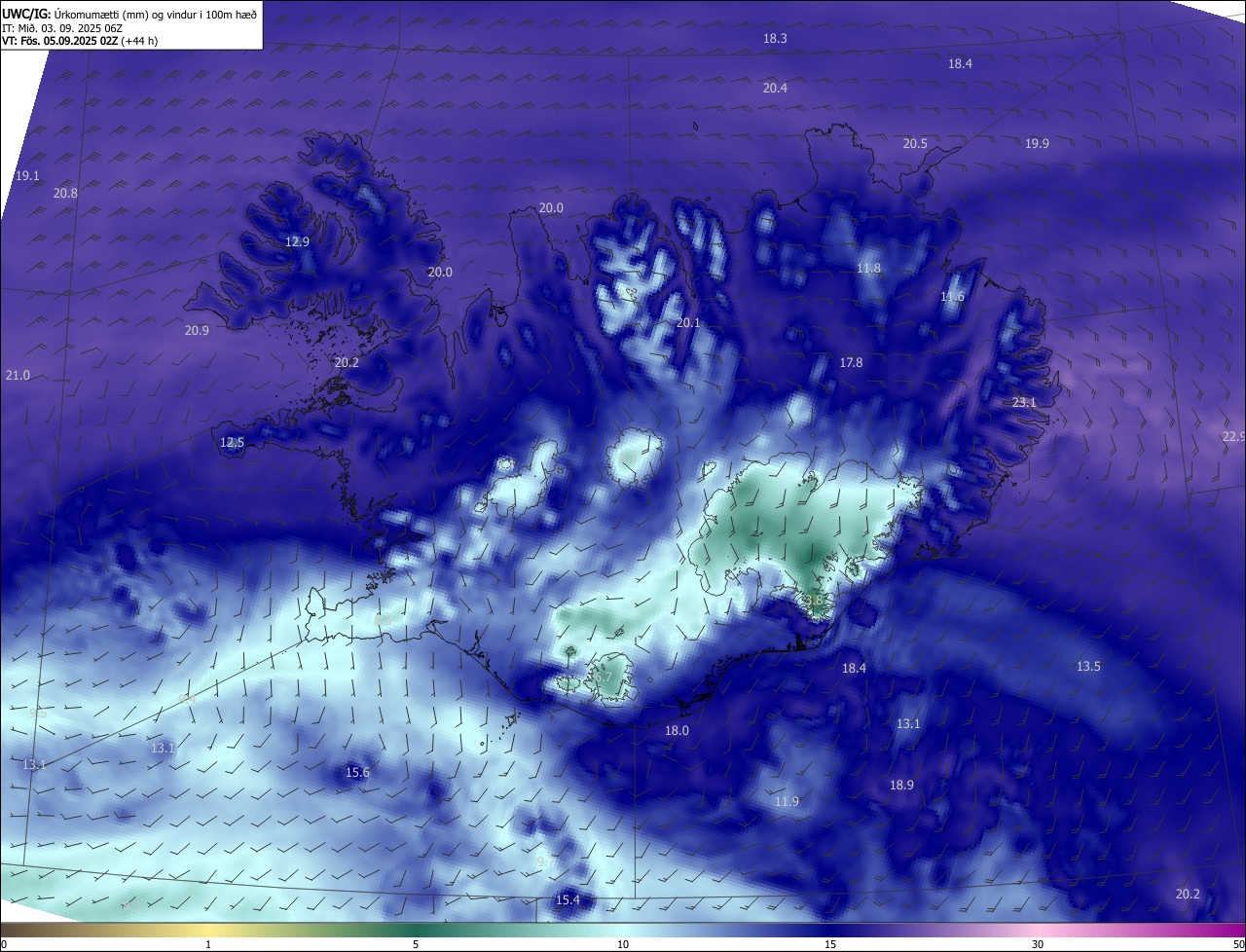Click the map value 18.9
This screenshot has height=952, width=1246.
point(901,785)
